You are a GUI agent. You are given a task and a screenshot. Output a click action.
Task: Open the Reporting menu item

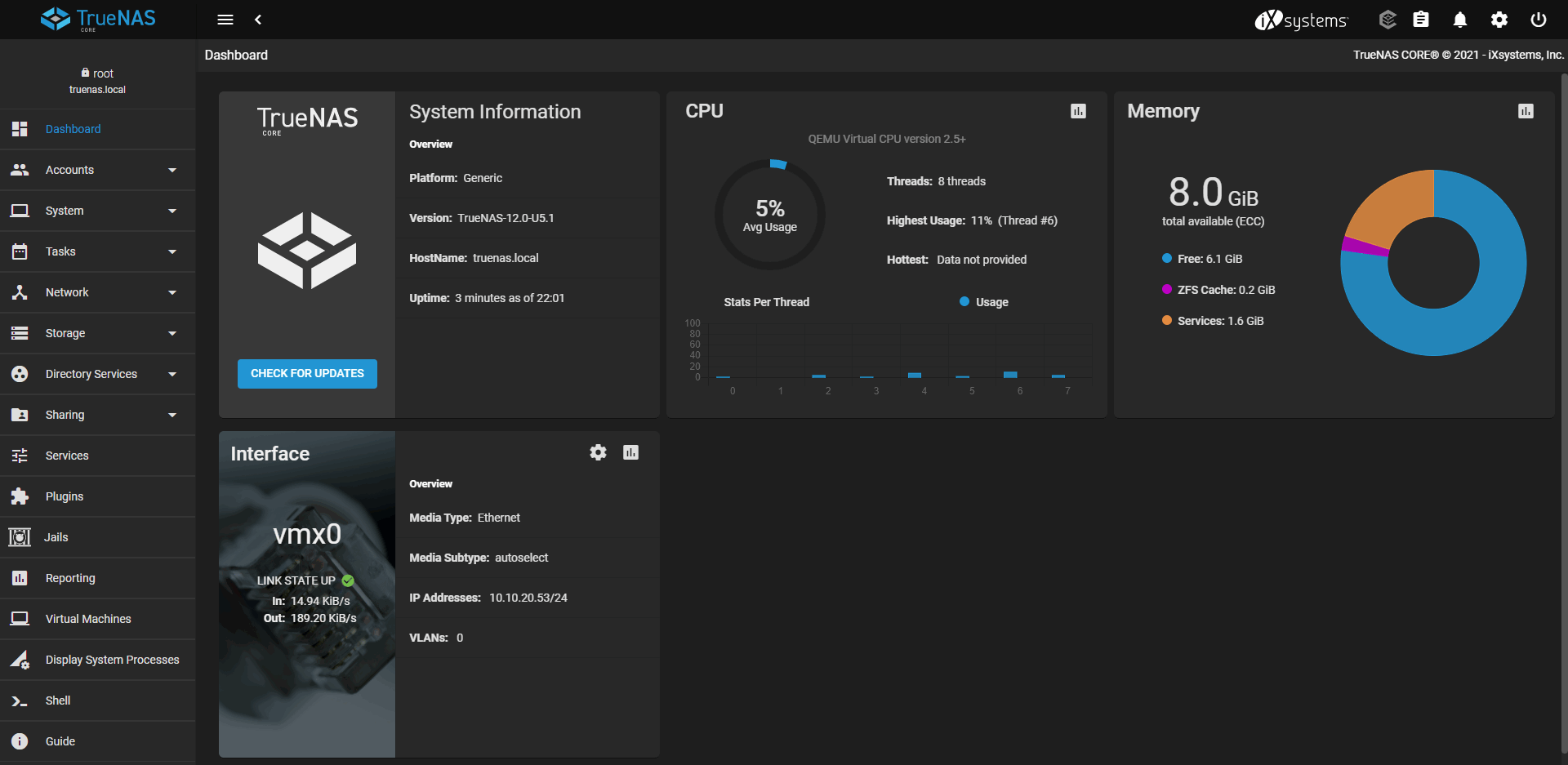(98, 578)
